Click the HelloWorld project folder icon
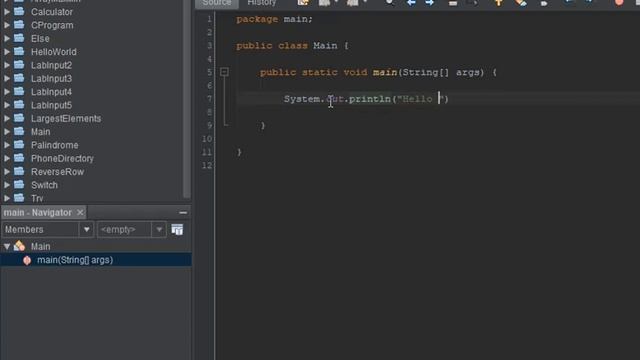 click(19, 51)
